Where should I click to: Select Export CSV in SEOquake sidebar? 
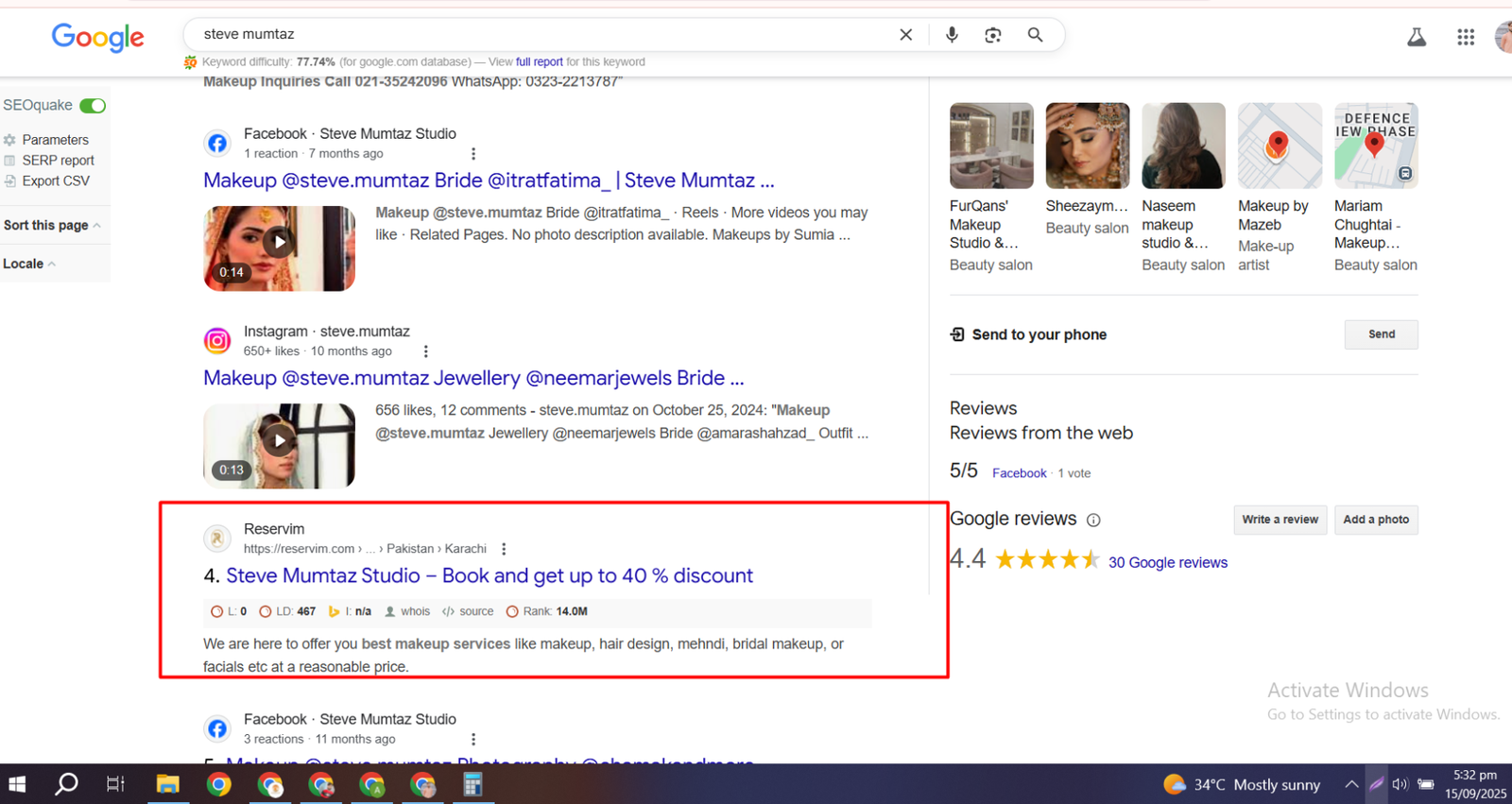[x=56, y=180]
